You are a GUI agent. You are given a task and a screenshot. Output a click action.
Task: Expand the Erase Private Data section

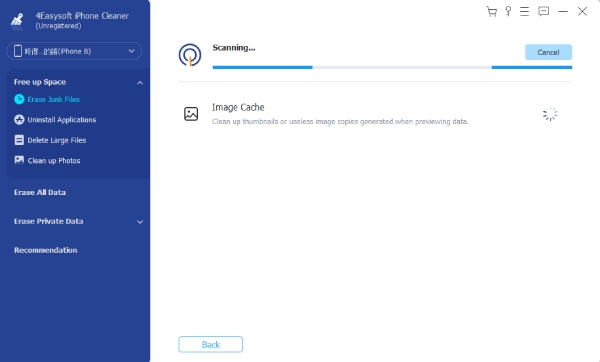pos(140,222)
